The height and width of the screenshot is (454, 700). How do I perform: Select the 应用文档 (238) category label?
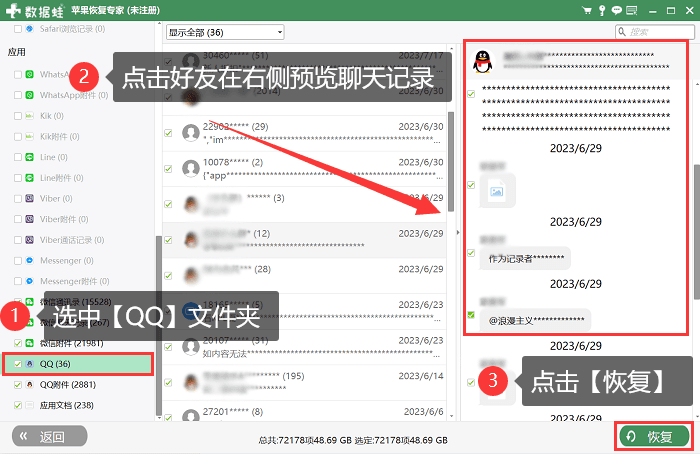pyautogui.click(x=67, y=405)
